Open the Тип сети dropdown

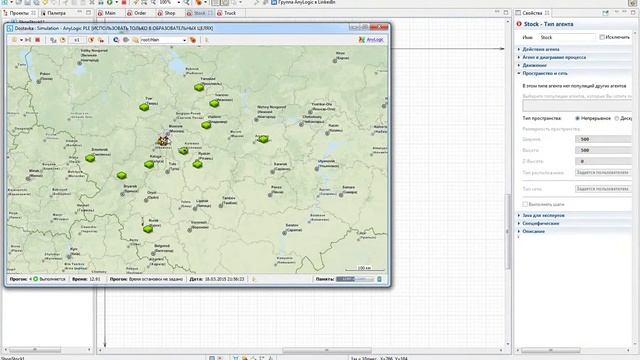(603, 189)
